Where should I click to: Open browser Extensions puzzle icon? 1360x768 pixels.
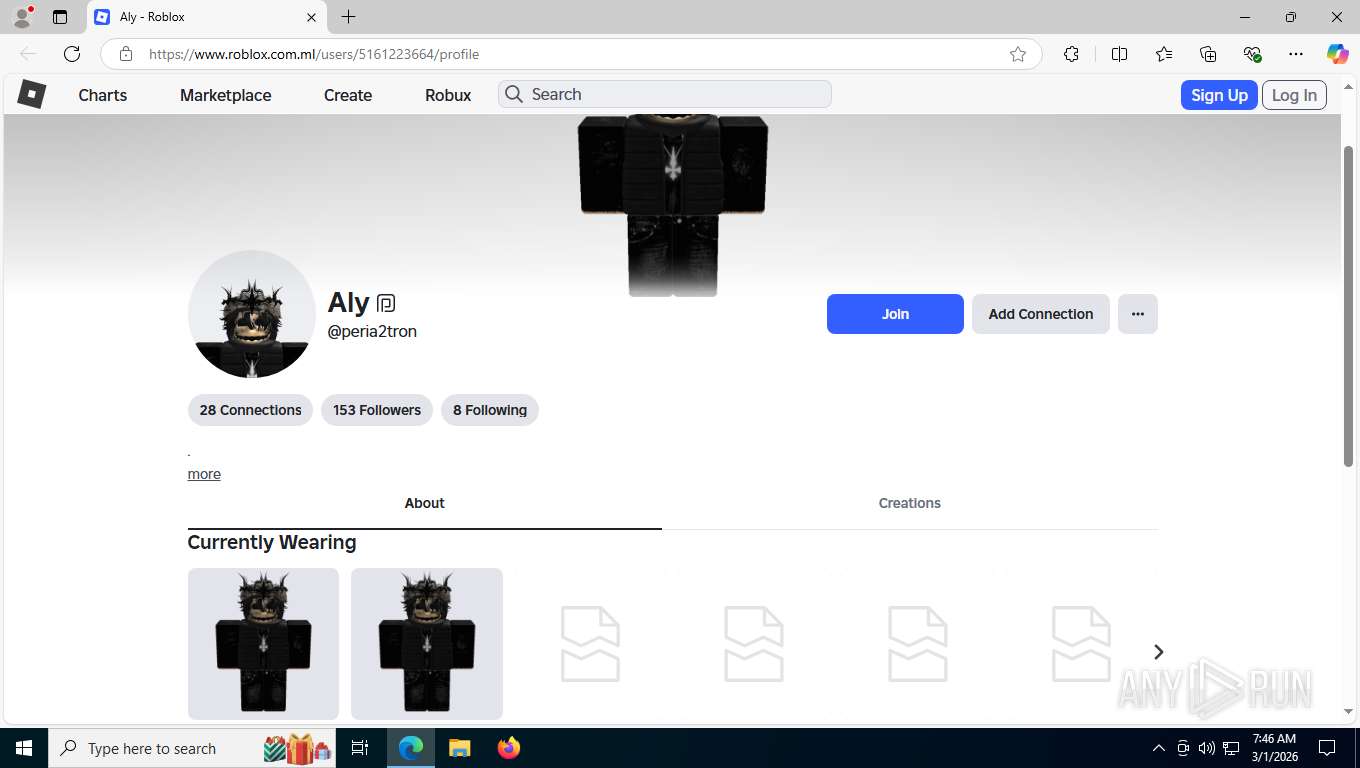click(x=1071, y=54)
